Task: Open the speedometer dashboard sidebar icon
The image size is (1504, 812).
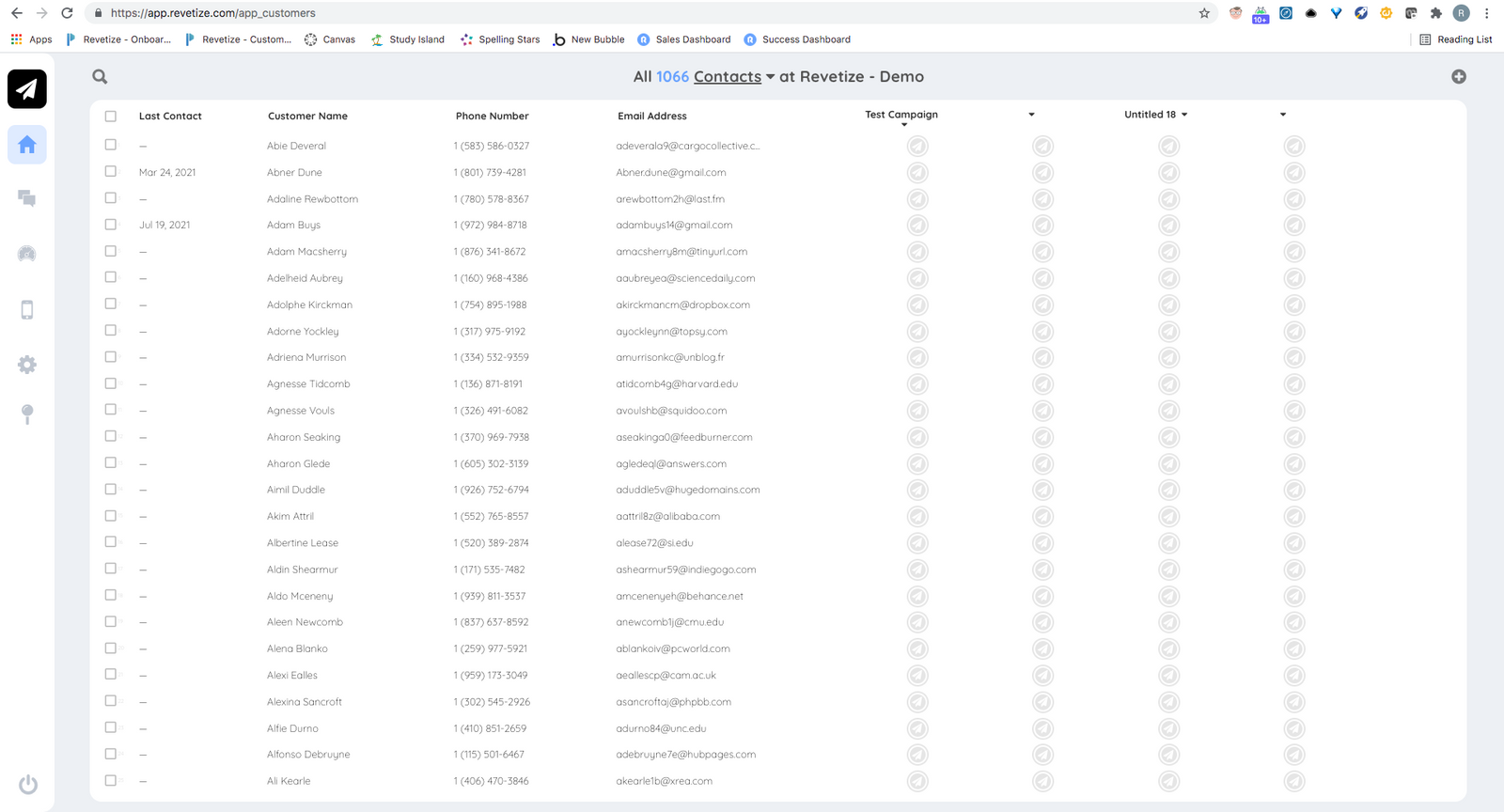Action: click(27, 254)
